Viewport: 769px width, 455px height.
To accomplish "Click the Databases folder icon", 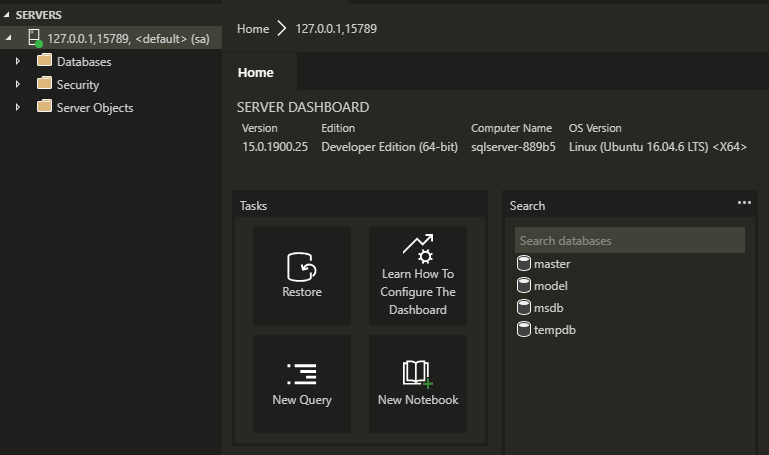I will (44, 61).
